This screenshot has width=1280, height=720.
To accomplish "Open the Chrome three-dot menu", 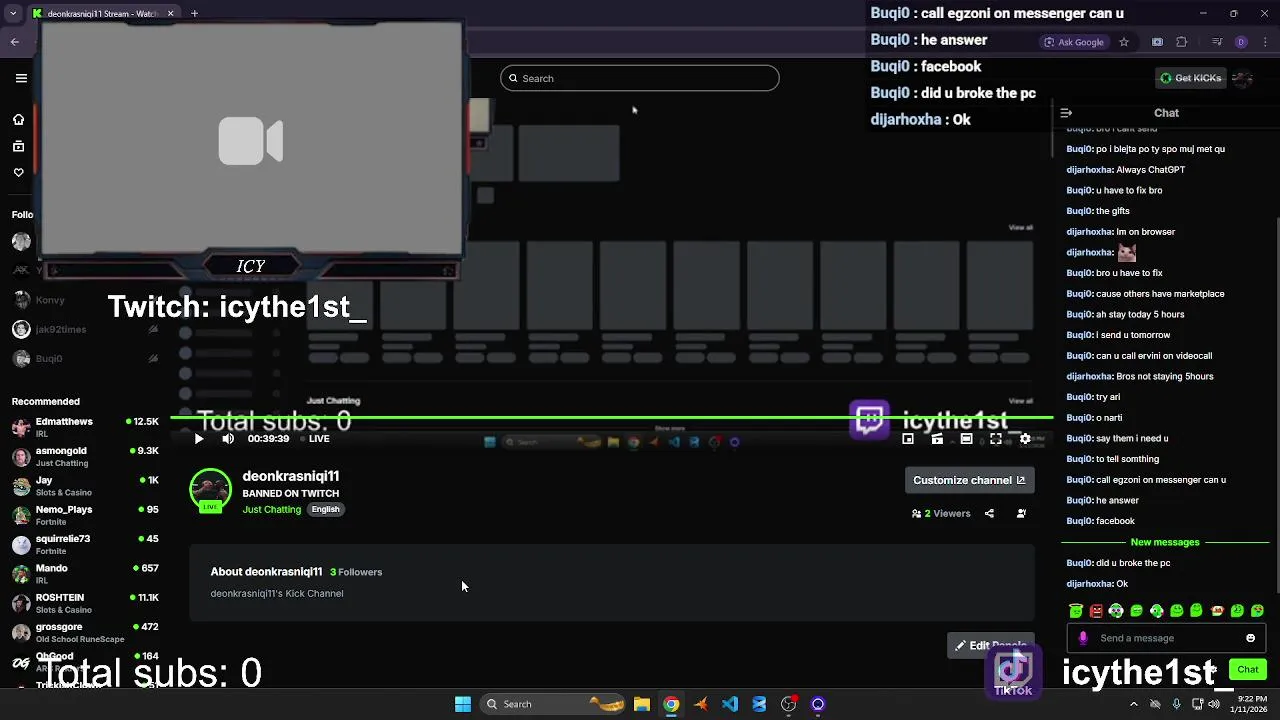I will point(1266,42).
